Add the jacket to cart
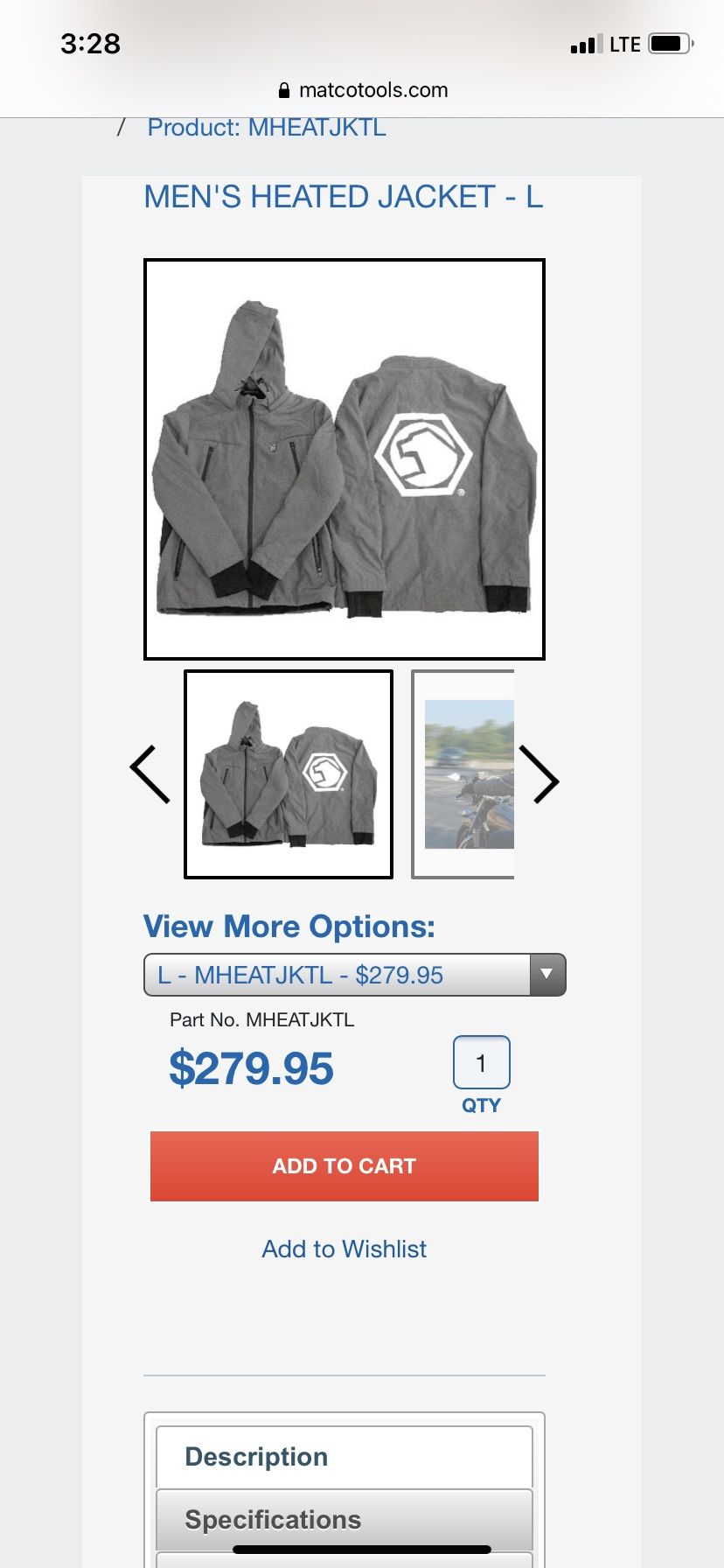The height and width of the screenshot is (1568, 724). (345, 1166)
